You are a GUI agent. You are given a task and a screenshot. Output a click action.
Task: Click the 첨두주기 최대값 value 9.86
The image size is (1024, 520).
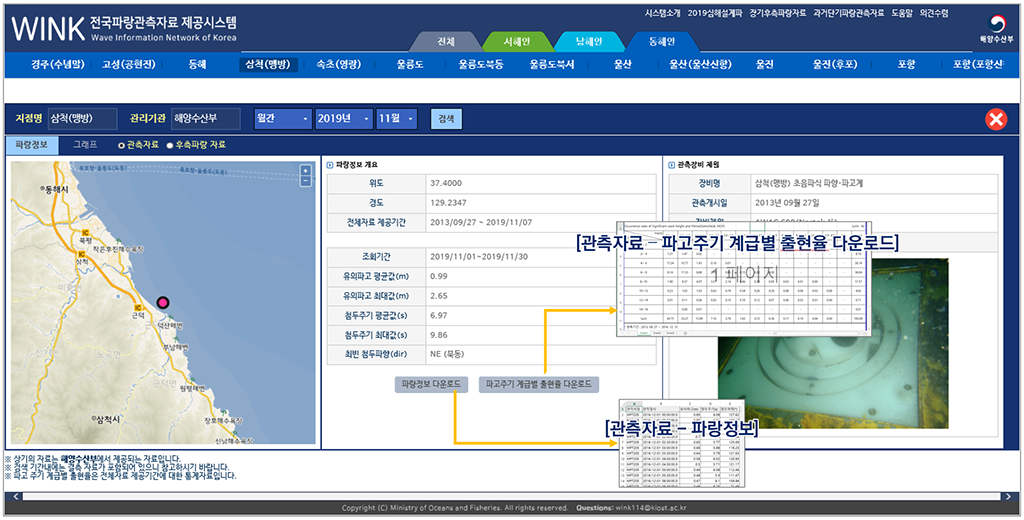(x=439, y=335)
